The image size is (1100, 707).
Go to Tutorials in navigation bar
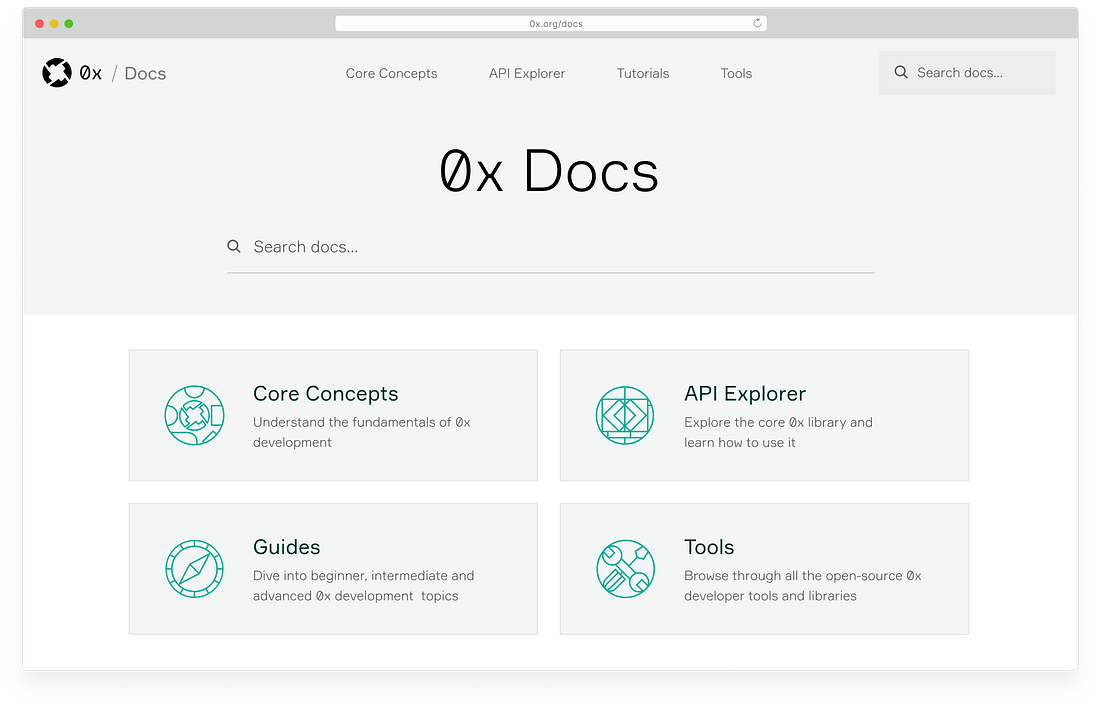[643, 74]
